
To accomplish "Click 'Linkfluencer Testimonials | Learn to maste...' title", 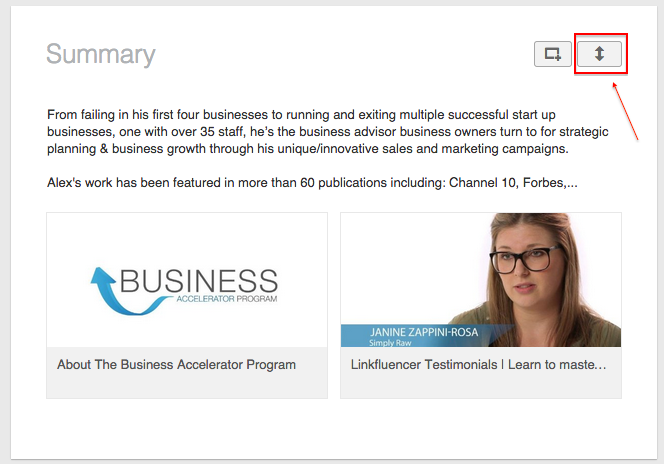I will (479, 365).
